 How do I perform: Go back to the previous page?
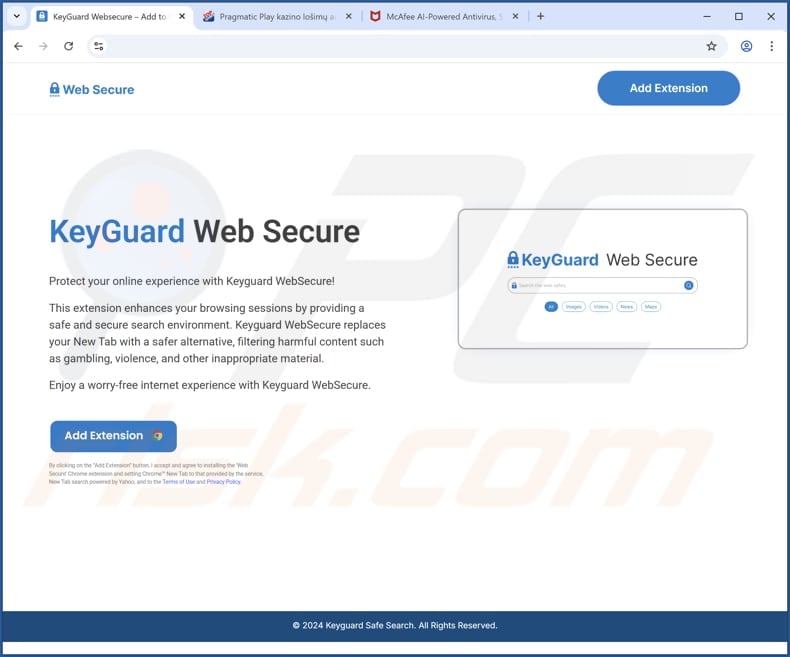coord(19,46)
